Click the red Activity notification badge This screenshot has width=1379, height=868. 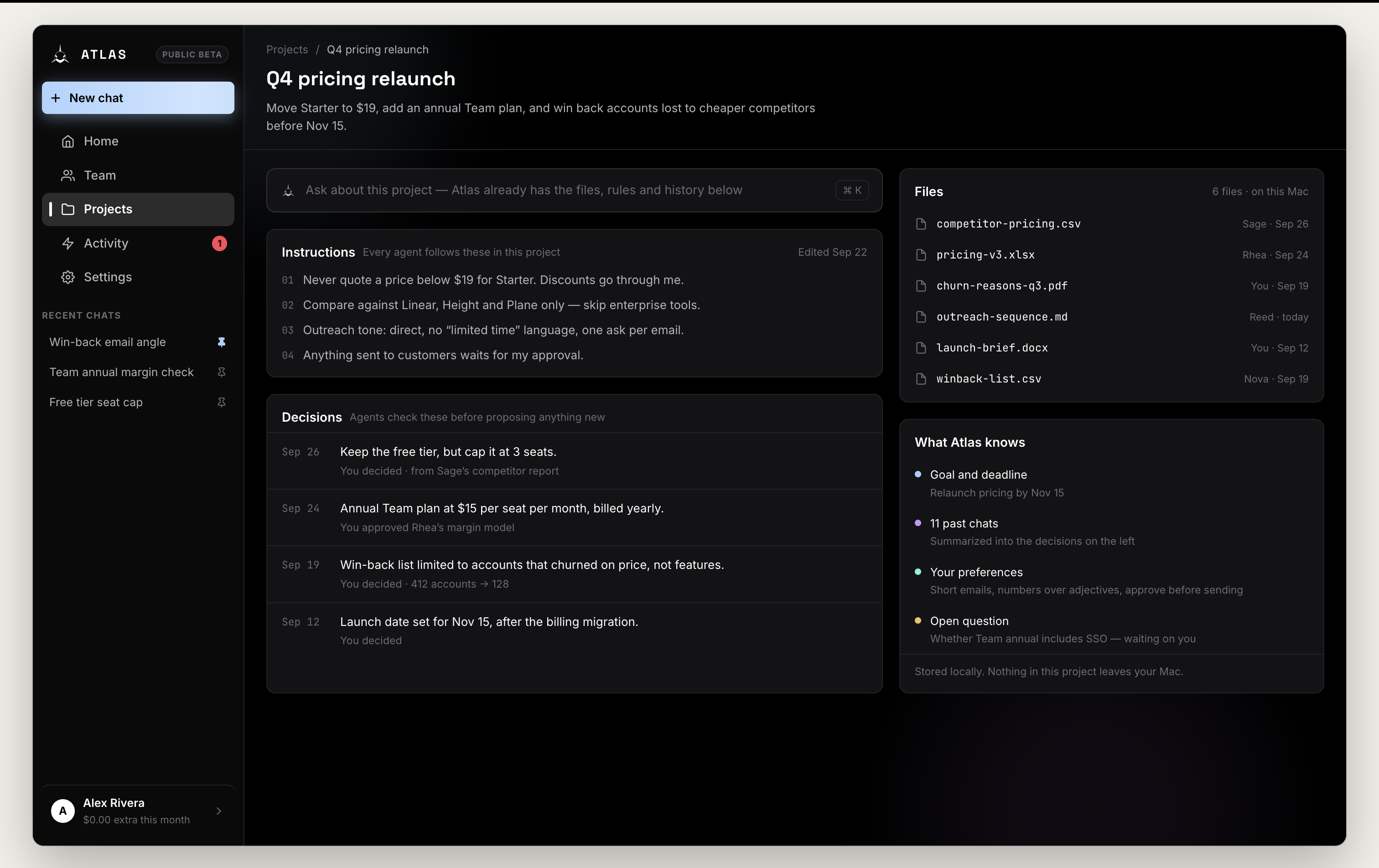pos(219,243)
